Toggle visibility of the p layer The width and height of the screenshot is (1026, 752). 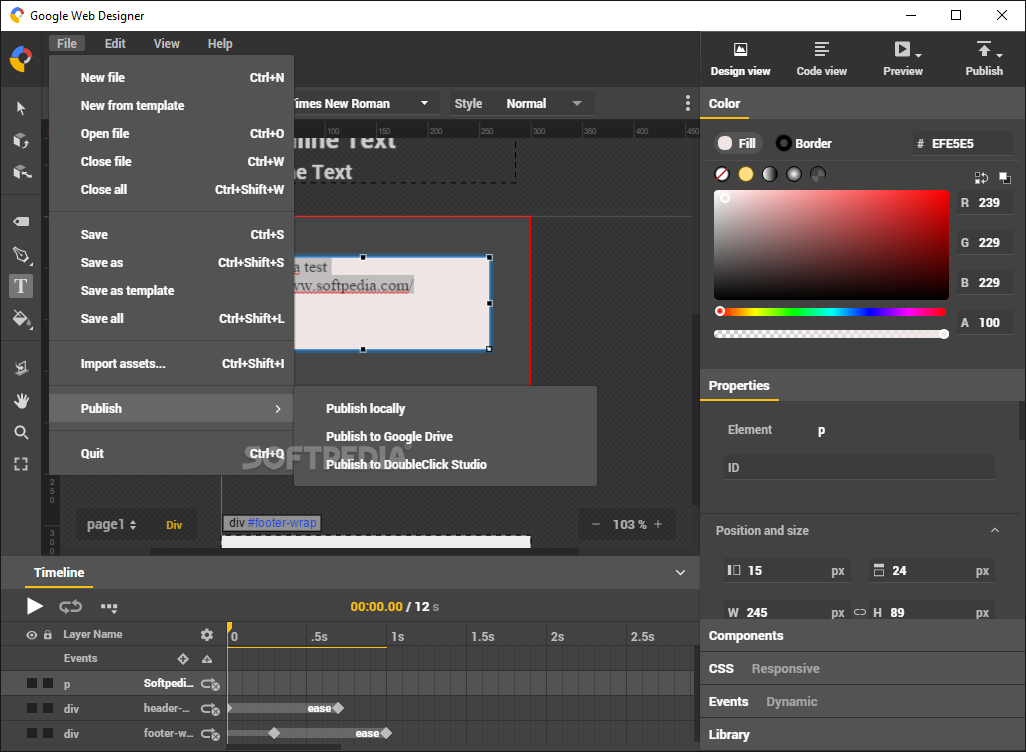point(31,683)
